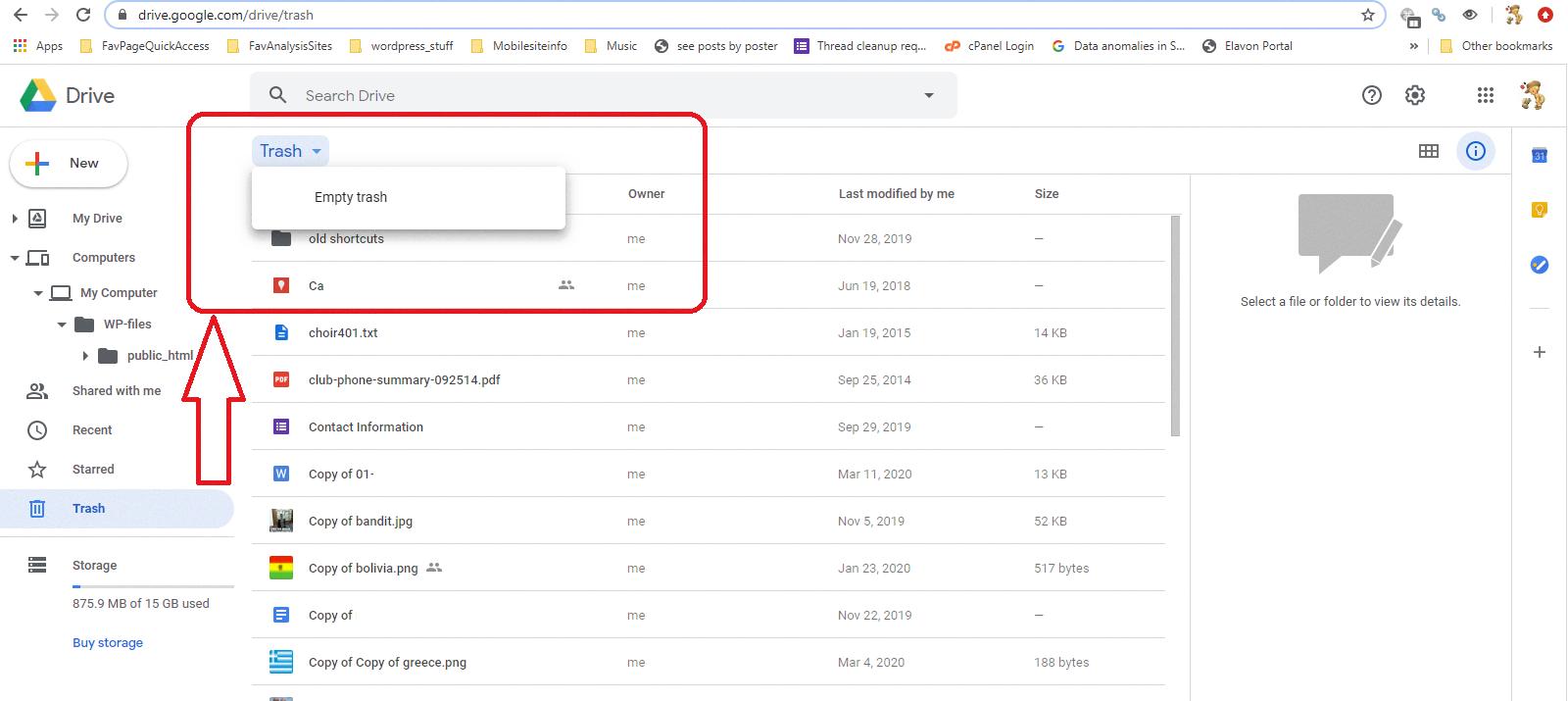Open Google Drive settings gear
The width and height of the screenshot is (1568, 701).
click(1414, 95)
